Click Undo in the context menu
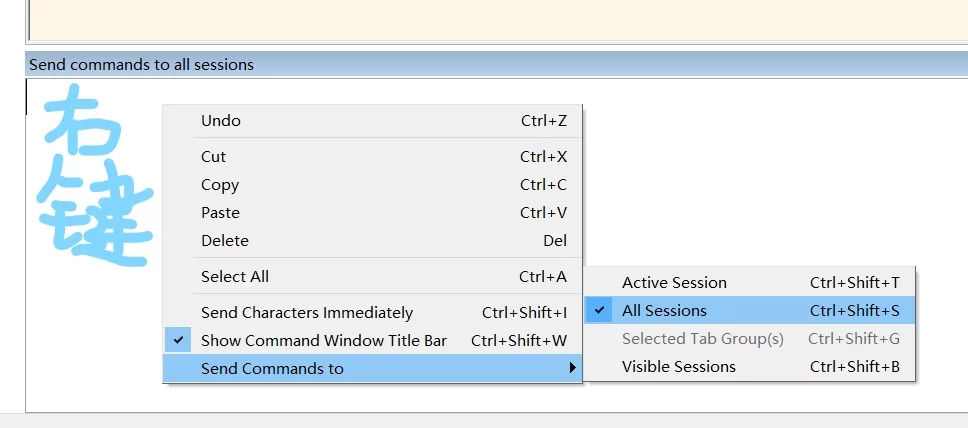Screen dimensions: 968x428 pyautogui.click(x=221, y=121)
